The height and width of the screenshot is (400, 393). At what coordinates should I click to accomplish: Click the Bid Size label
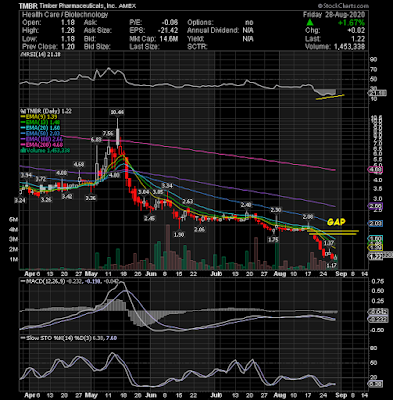tap(96, 47)
